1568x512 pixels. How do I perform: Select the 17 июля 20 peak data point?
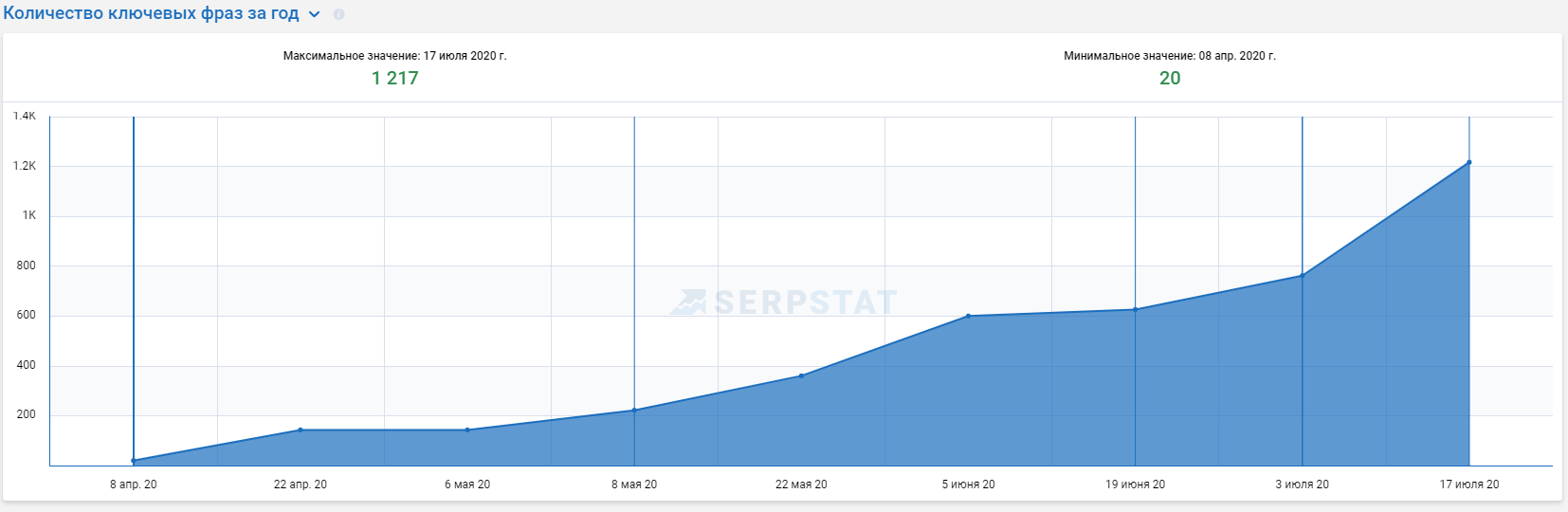[x=1469, y=162]
